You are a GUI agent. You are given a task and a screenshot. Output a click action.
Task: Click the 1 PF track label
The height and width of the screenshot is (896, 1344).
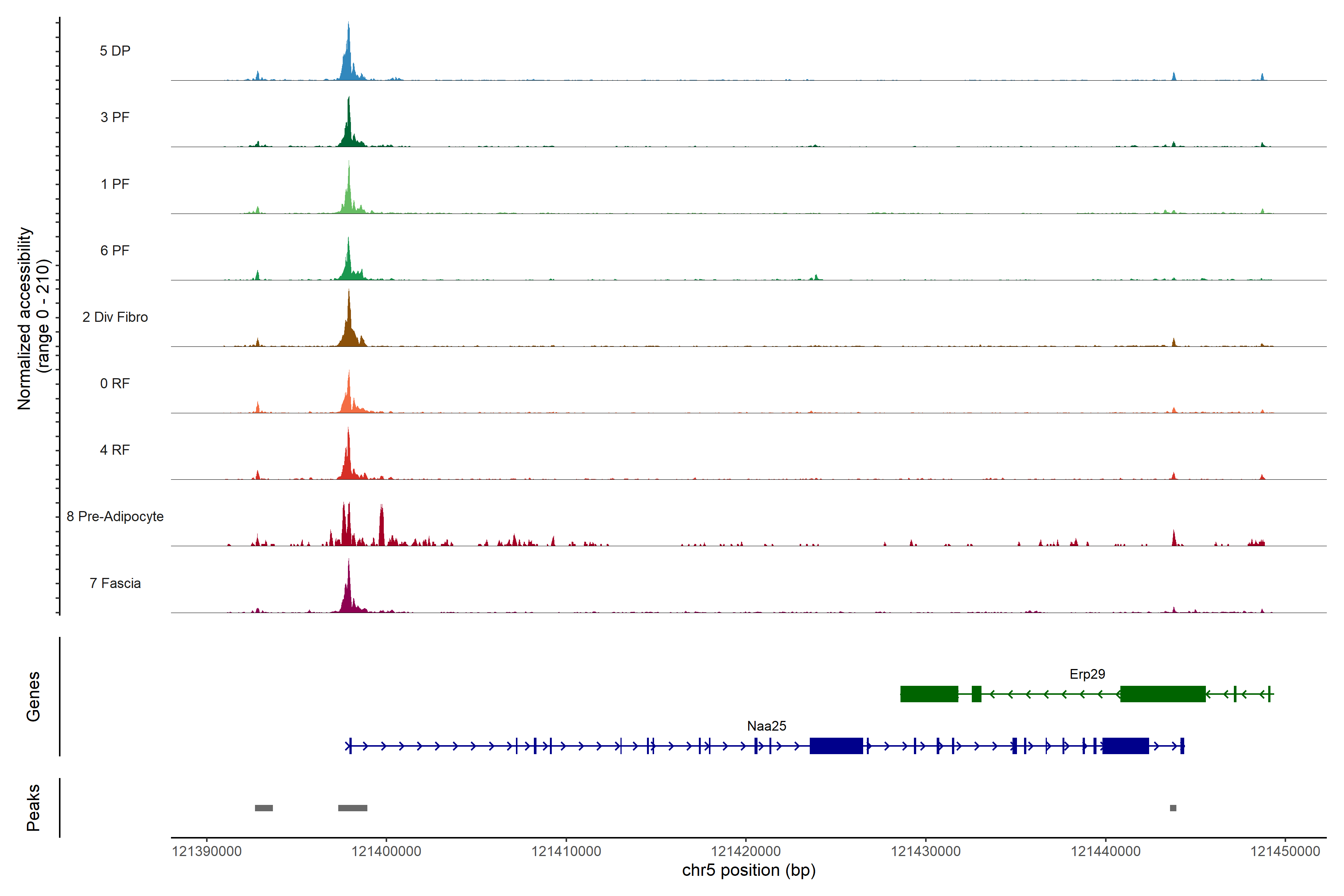pos(115,184)
